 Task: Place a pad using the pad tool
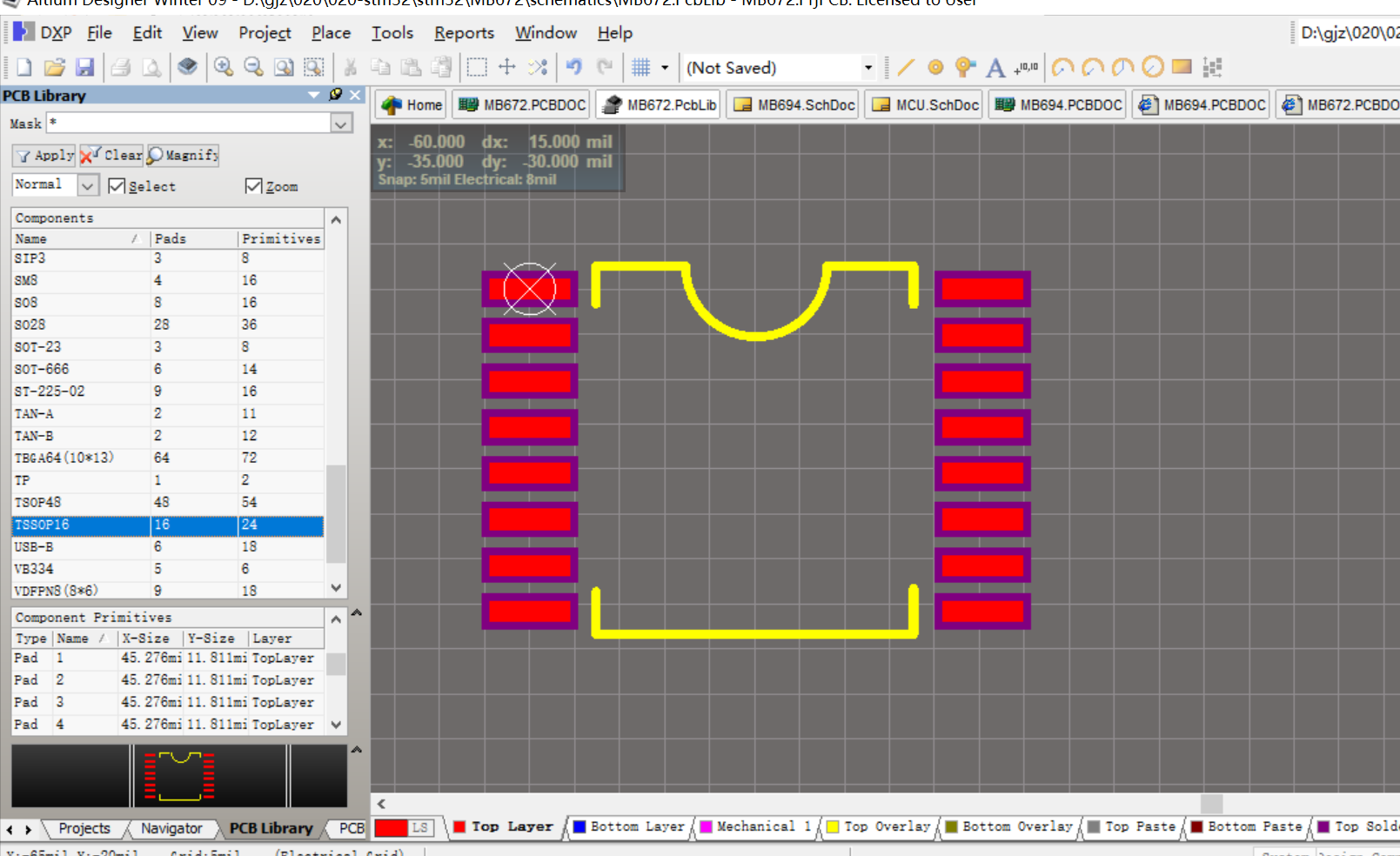pyautogui.click(x=935, y=67)
